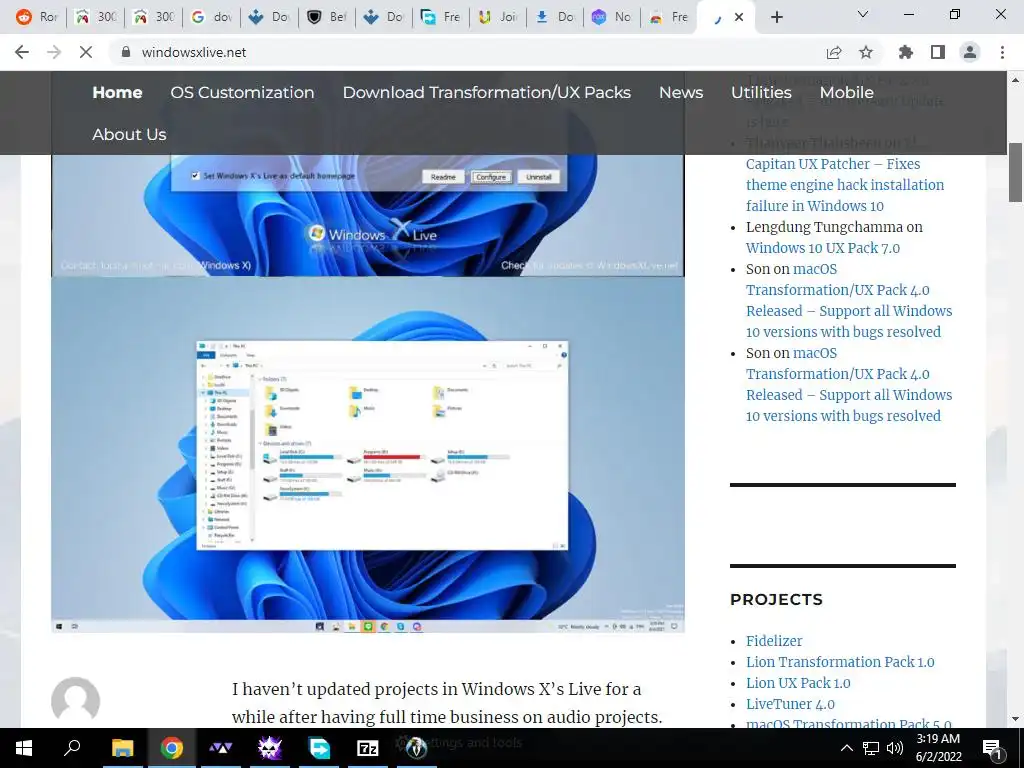The width and height of the screenshot is (1024, 768).
Task: Open the LiveTuner 4.0 project link
Action: 790,704
